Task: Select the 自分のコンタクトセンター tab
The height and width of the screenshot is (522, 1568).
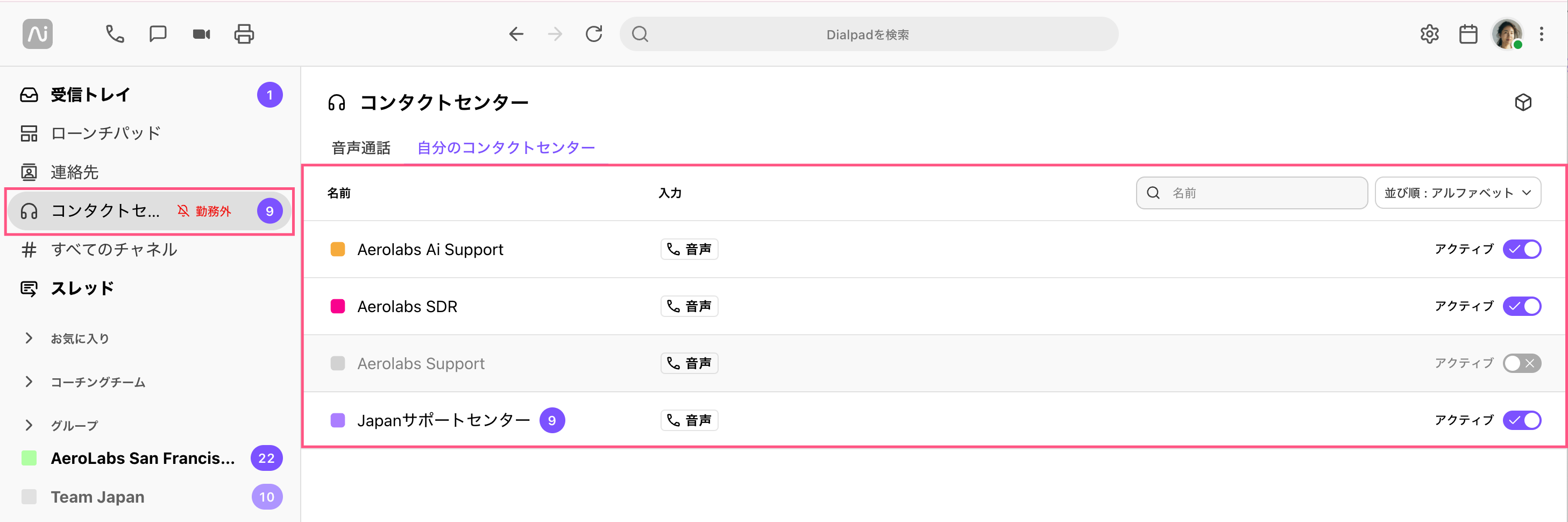Action: [506, 148]
